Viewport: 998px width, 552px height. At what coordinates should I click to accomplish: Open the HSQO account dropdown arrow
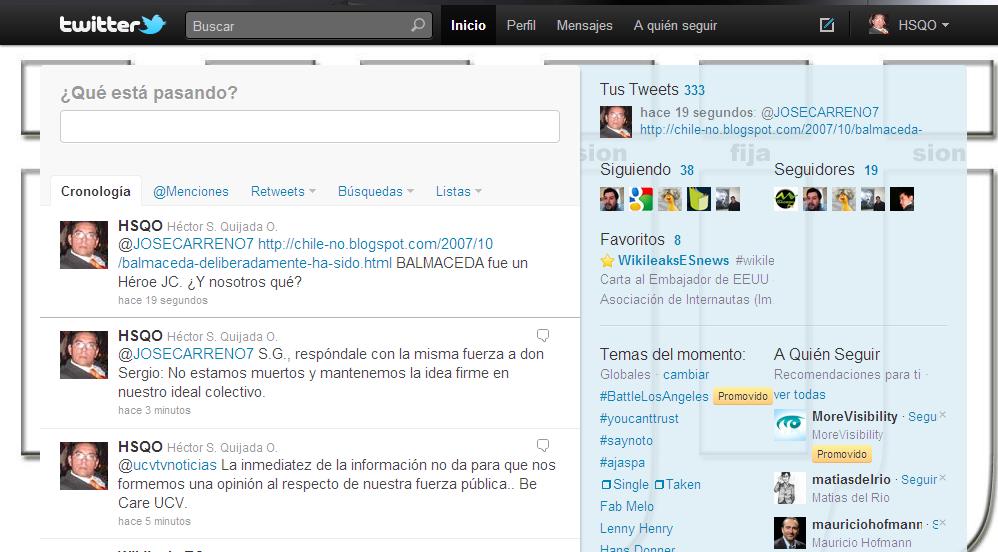[x=945, y=25]
